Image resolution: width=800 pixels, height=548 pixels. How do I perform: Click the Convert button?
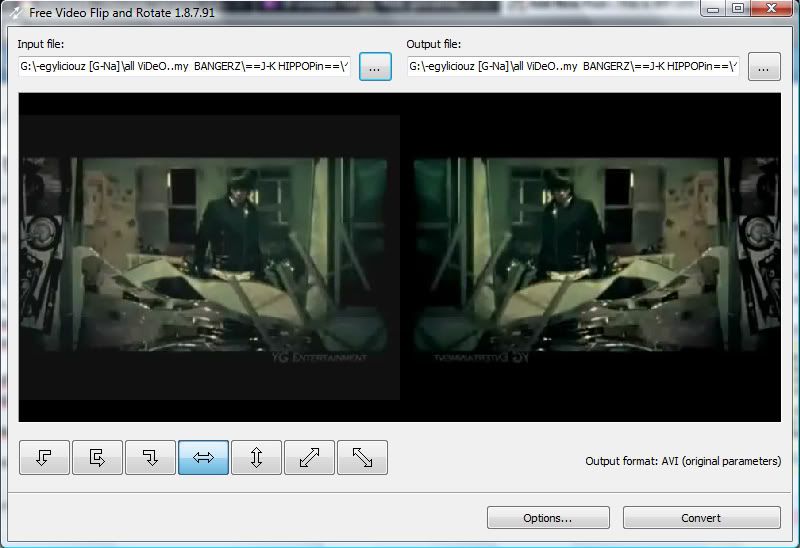[x=702, y=518]
